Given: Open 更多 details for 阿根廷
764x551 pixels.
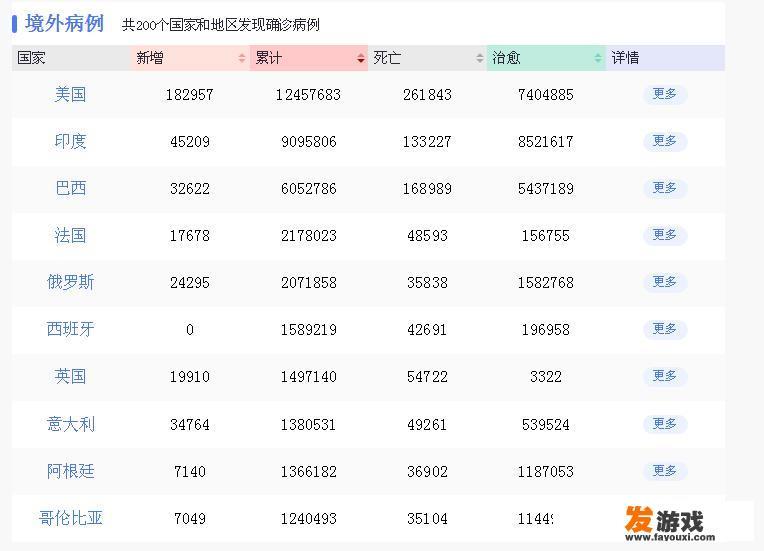Looking at the screenshot, I should (665, 471).
